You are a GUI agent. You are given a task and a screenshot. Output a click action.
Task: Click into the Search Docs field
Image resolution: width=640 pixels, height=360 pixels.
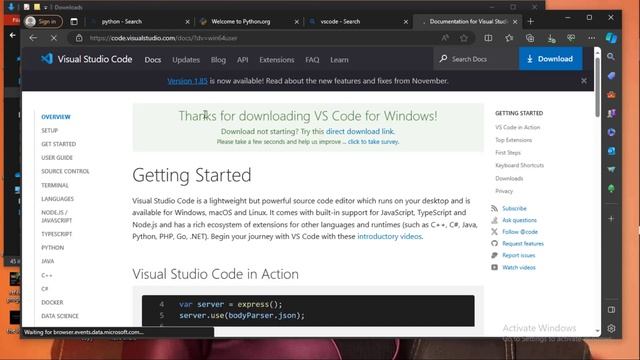(476, 59)
